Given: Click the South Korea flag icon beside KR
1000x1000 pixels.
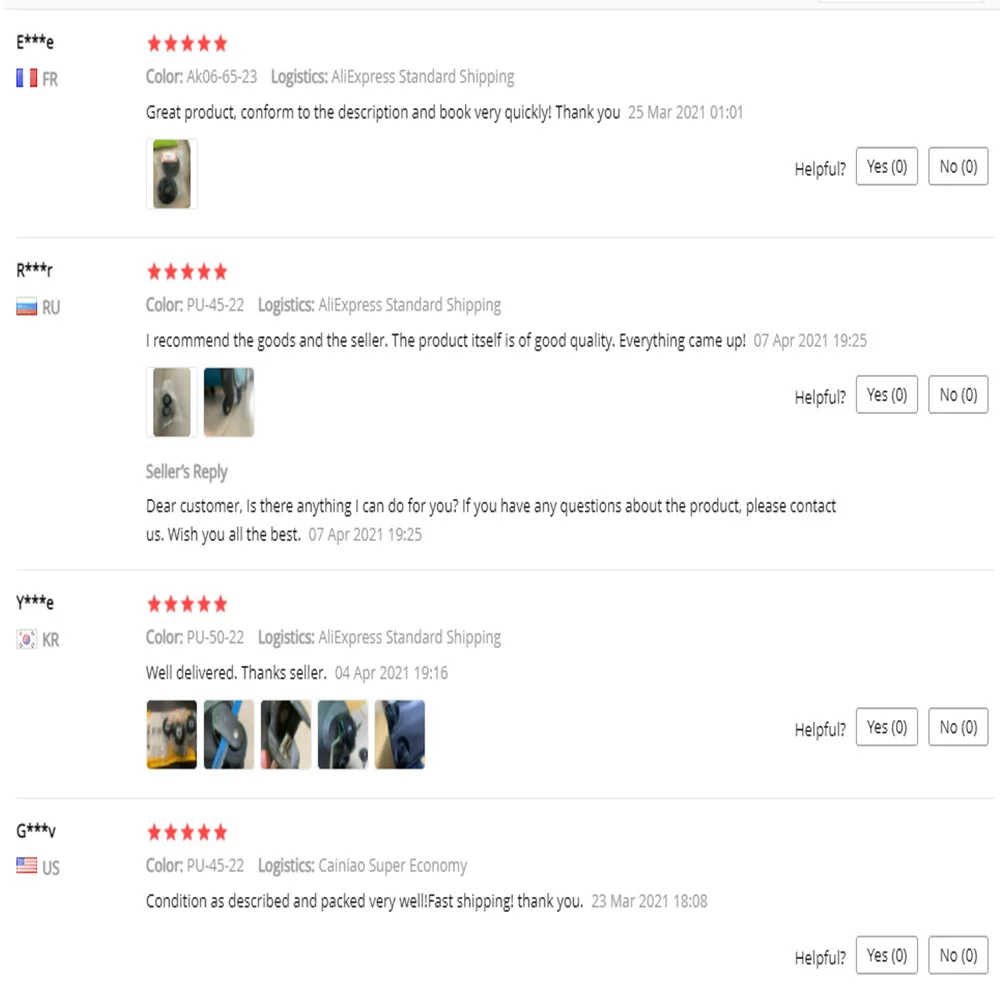Looking at the screenshot, I should [x=27, y=639].
